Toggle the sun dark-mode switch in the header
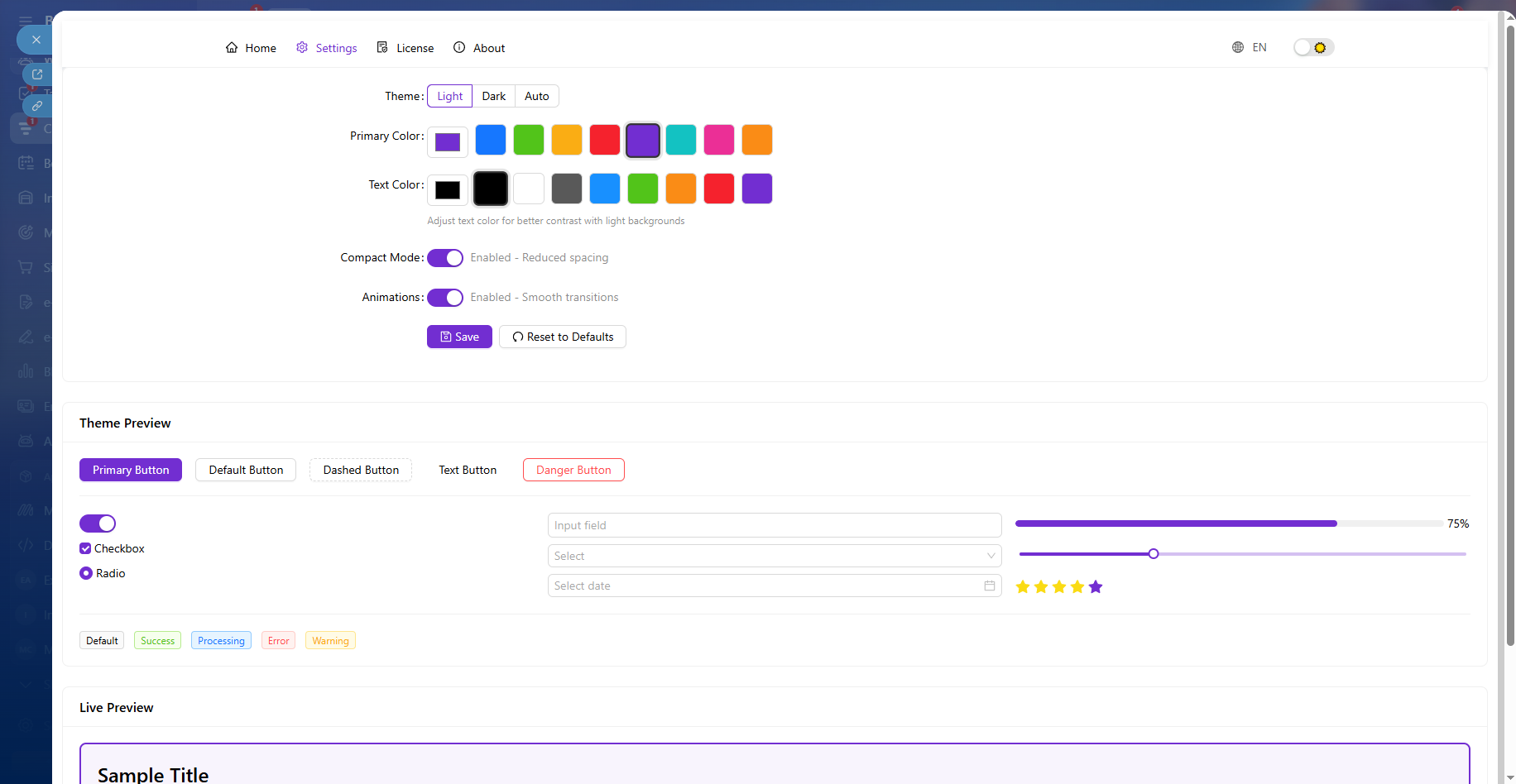This screenshot has width=1516, height=784. [x=1313, y=48]
